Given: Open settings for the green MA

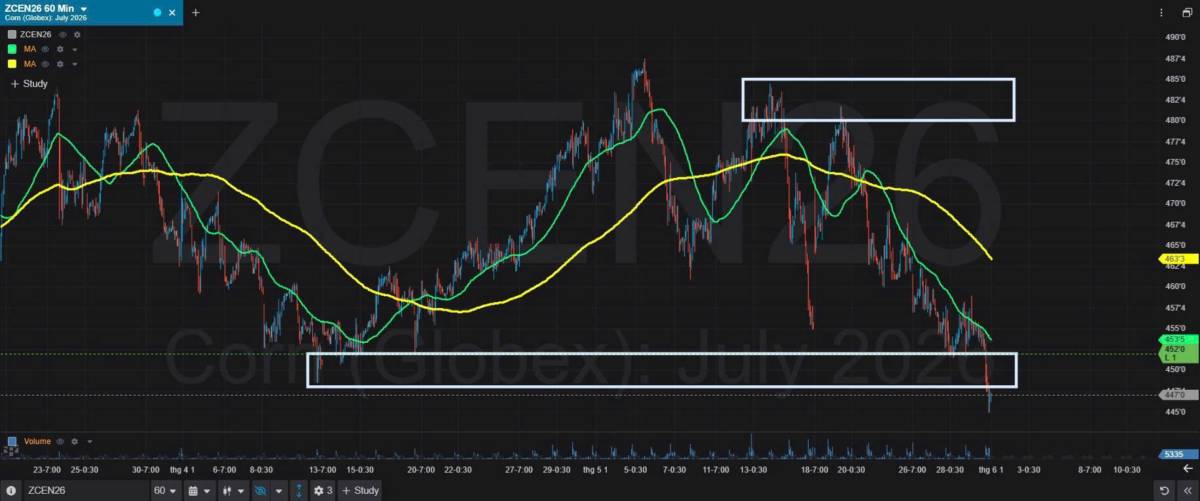Looking at the screenshot, I should pyautogui.click(x=60, y=49).
